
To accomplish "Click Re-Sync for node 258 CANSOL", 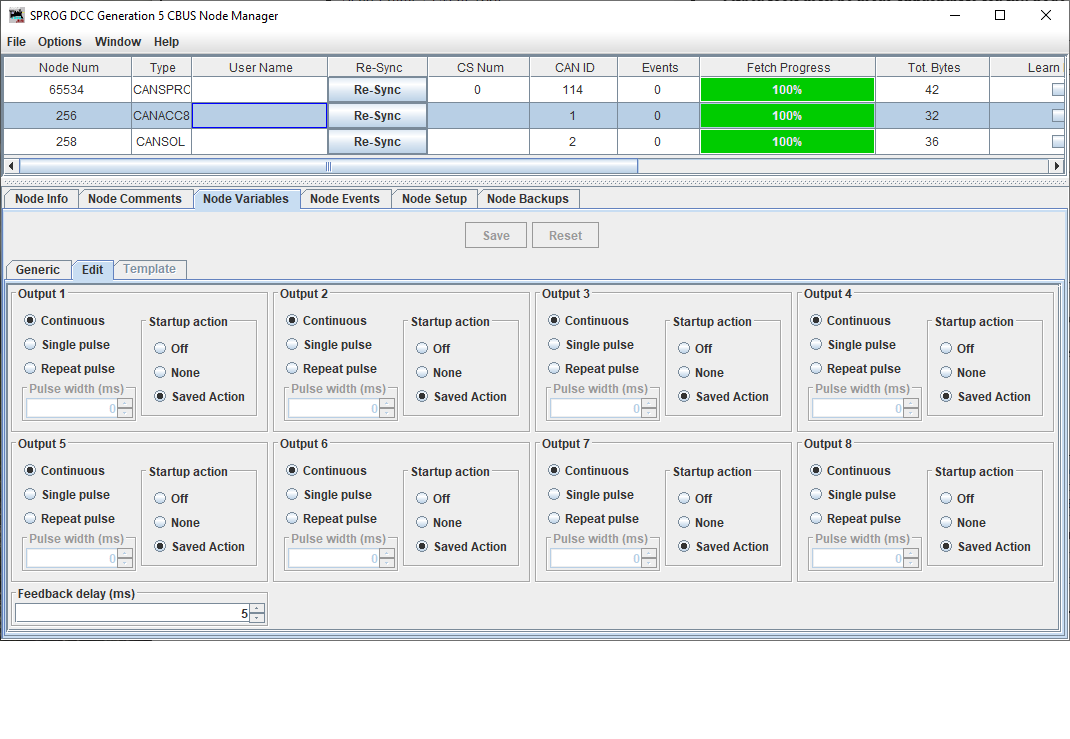I will point(377,141).
